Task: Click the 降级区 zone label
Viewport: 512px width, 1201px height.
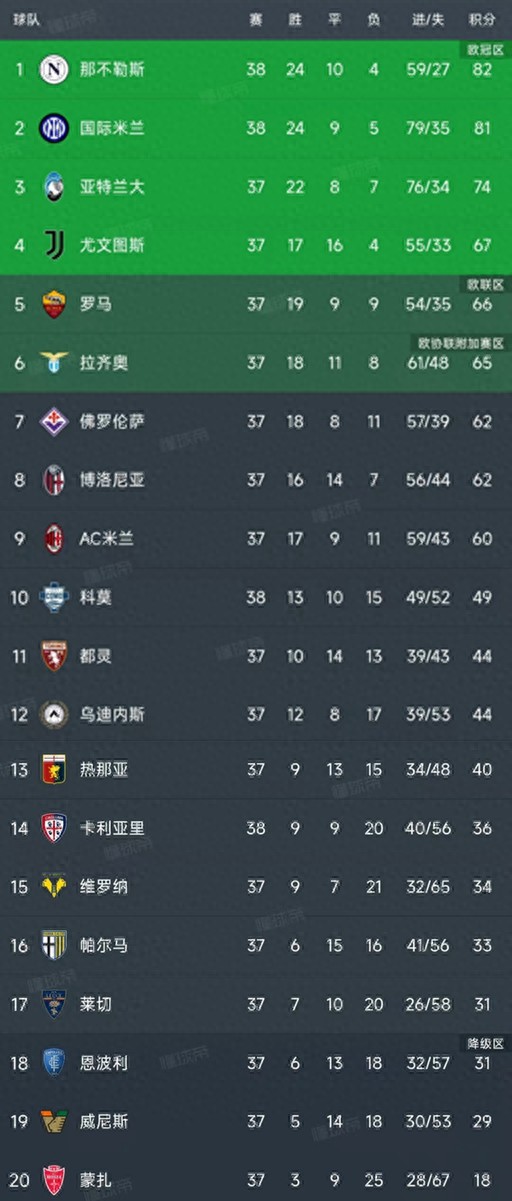Action: coord(485,1043)
